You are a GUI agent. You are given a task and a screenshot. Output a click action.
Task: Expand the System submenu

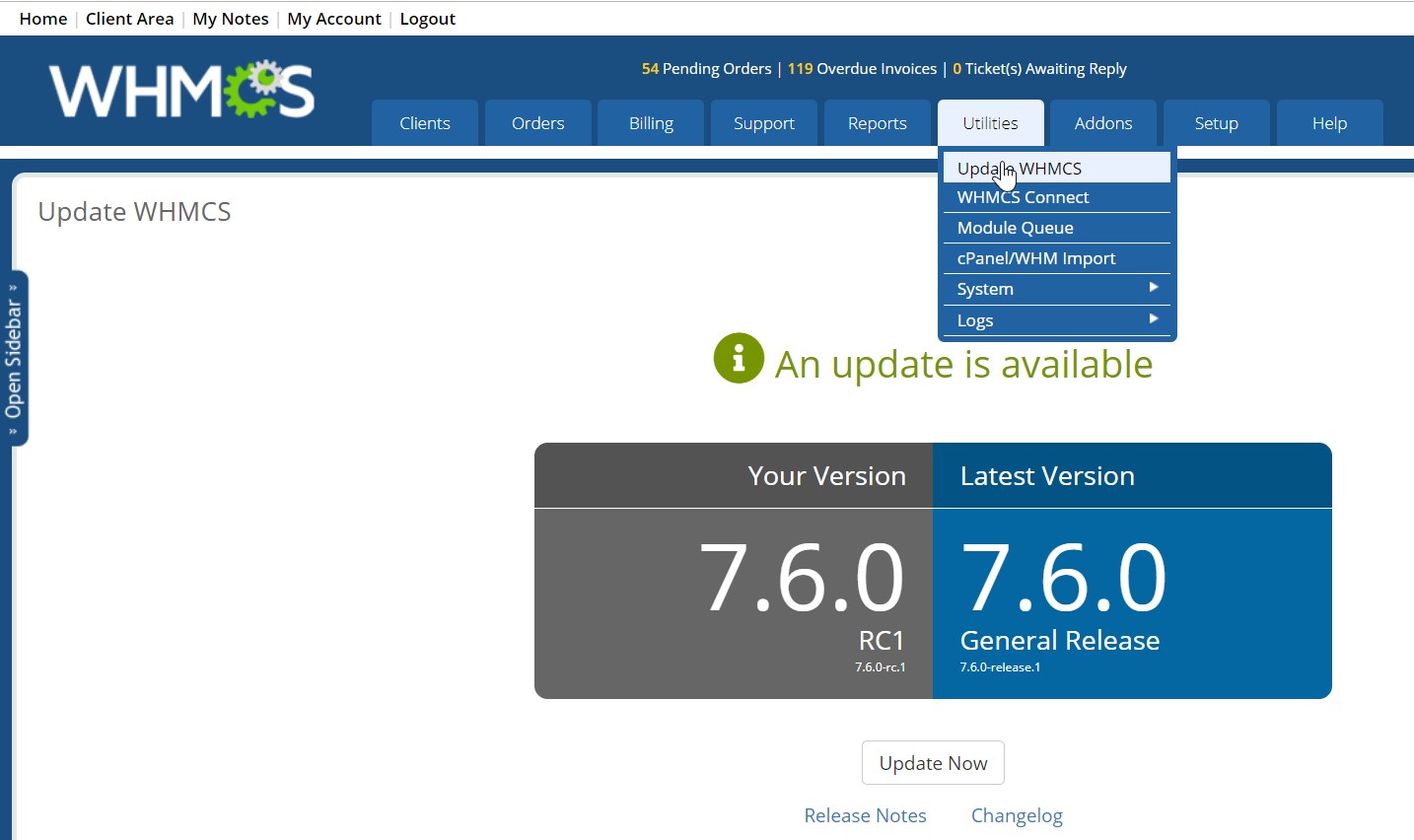click(x=1057, y=289)
